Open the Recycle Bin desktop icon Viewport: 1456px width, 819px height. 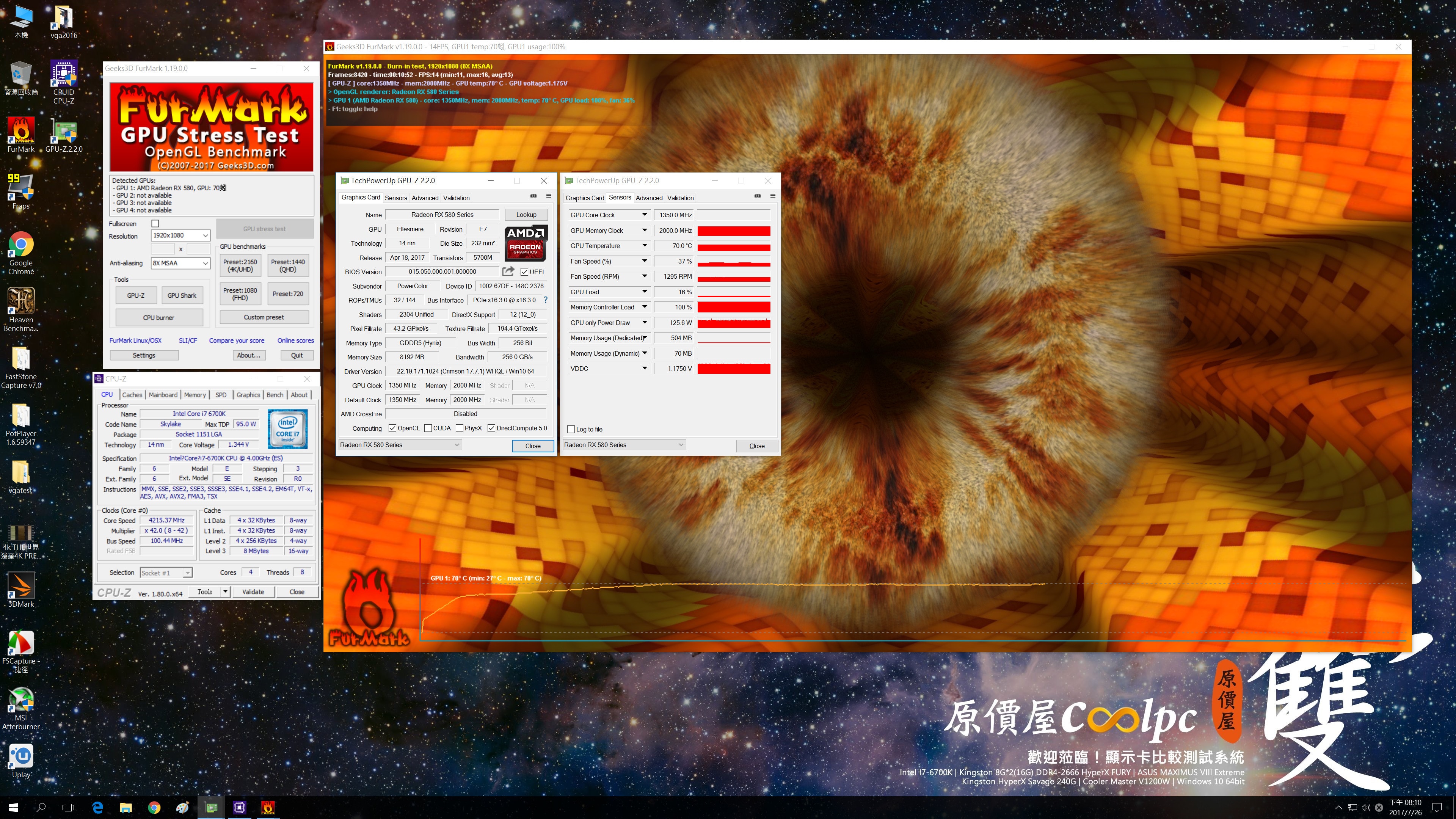21,78
